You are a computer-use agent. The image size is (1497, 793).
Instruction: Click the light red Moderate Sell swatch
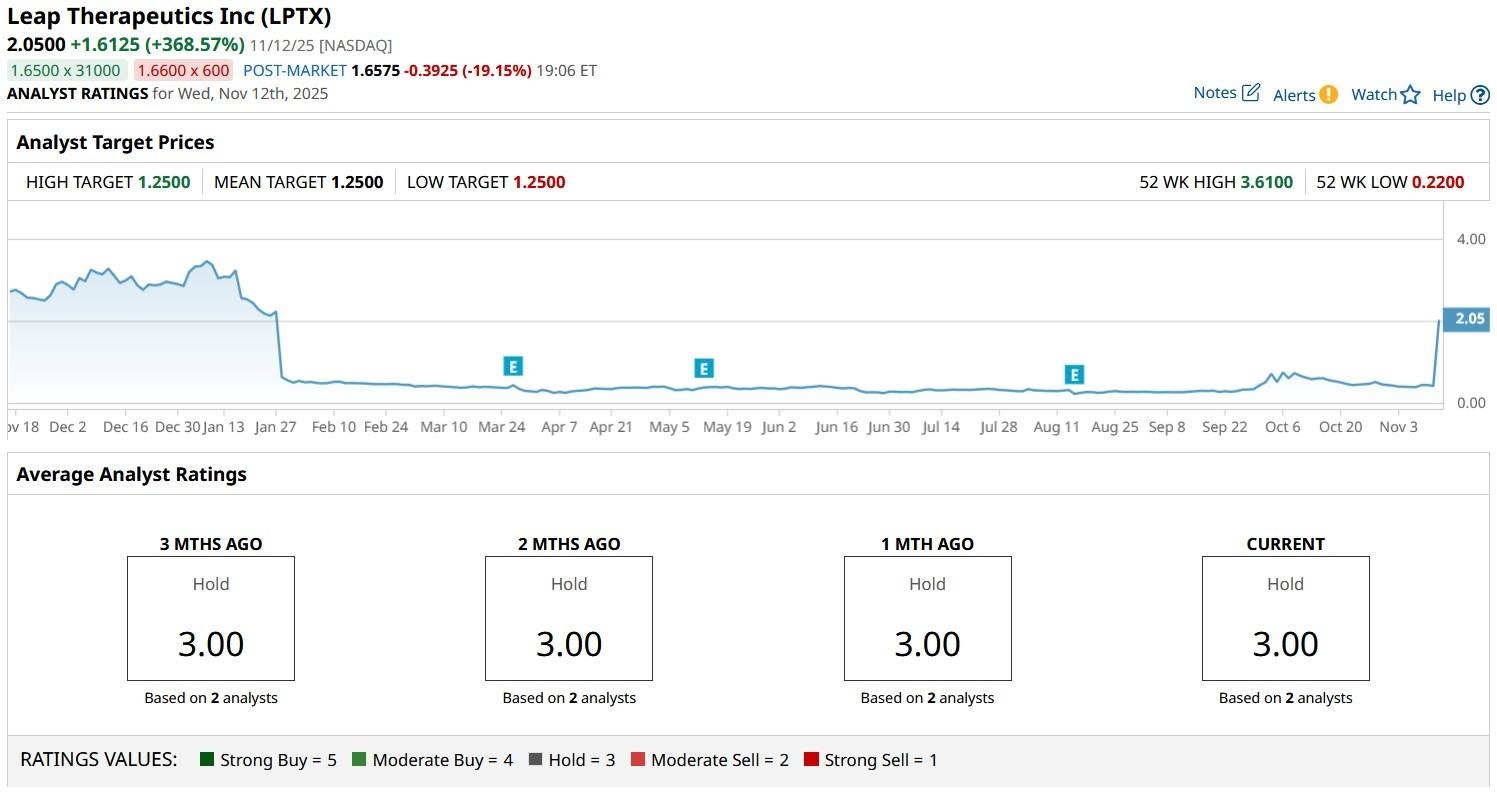(638, 760)
